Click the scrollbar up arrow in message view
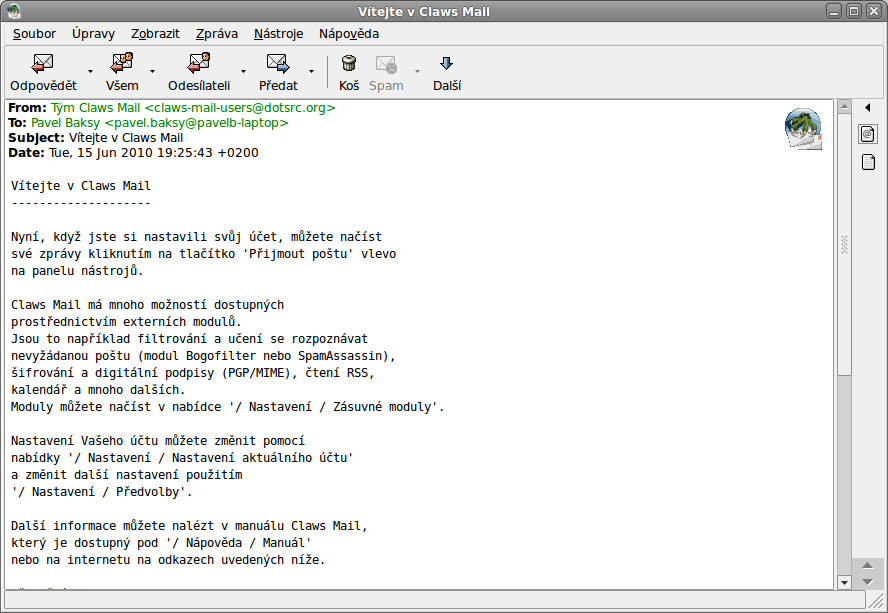This screenshot has width=888, height=613. click(843, 107)
